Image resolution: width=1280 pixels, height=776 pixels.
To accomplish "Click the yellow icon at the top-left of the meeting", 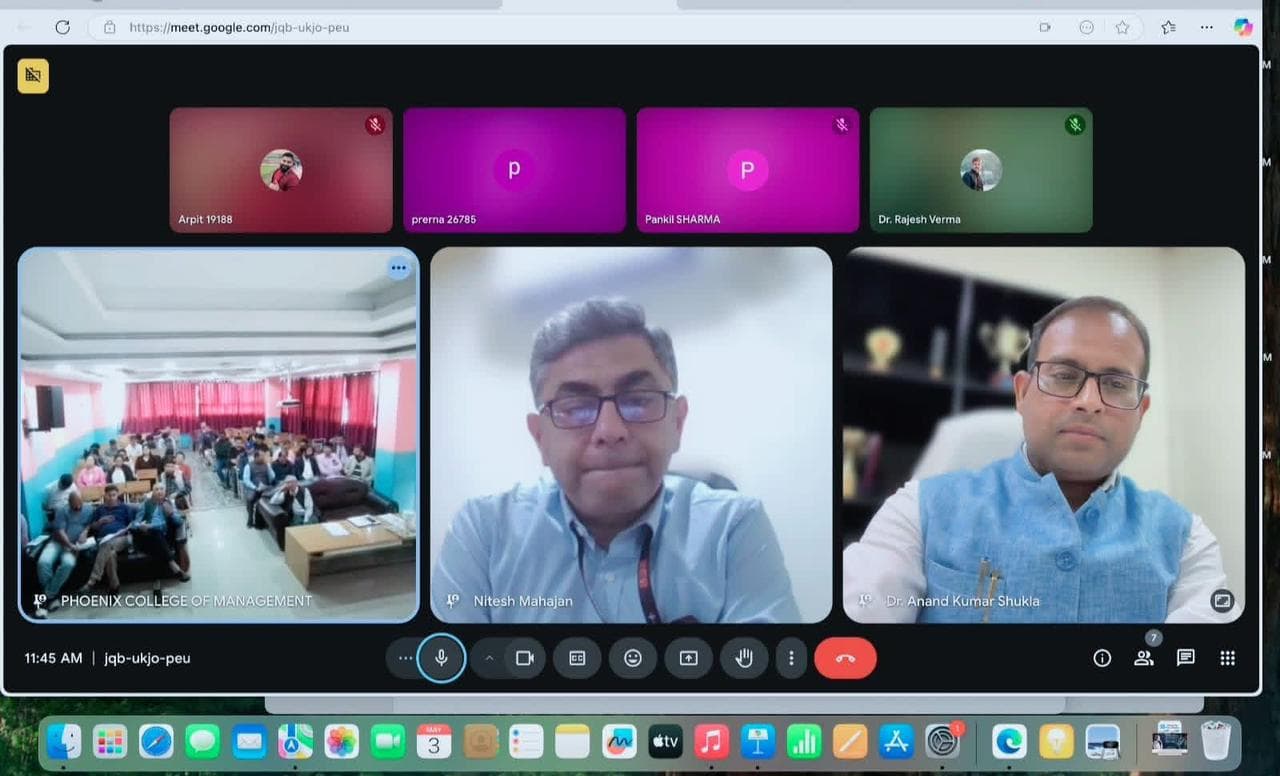I will (x=33, y=76).
